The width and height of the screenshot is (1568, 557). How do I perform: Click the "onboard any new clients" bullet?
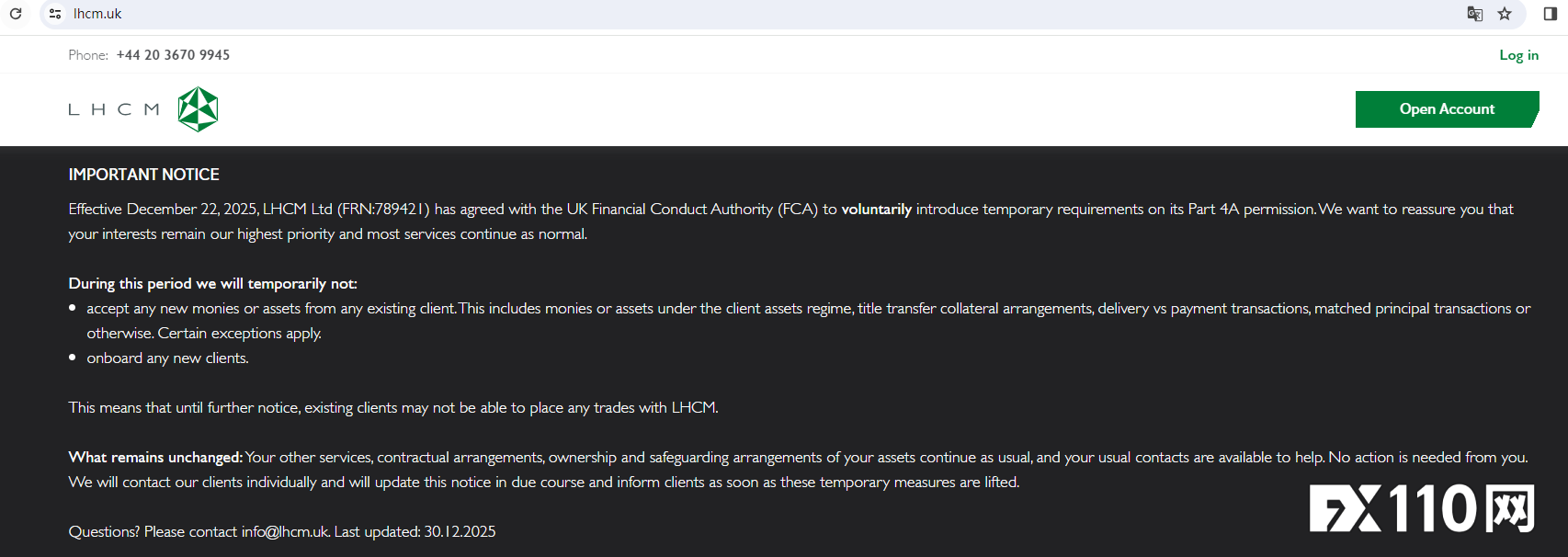pyautogui.click(x=167, y=358)
